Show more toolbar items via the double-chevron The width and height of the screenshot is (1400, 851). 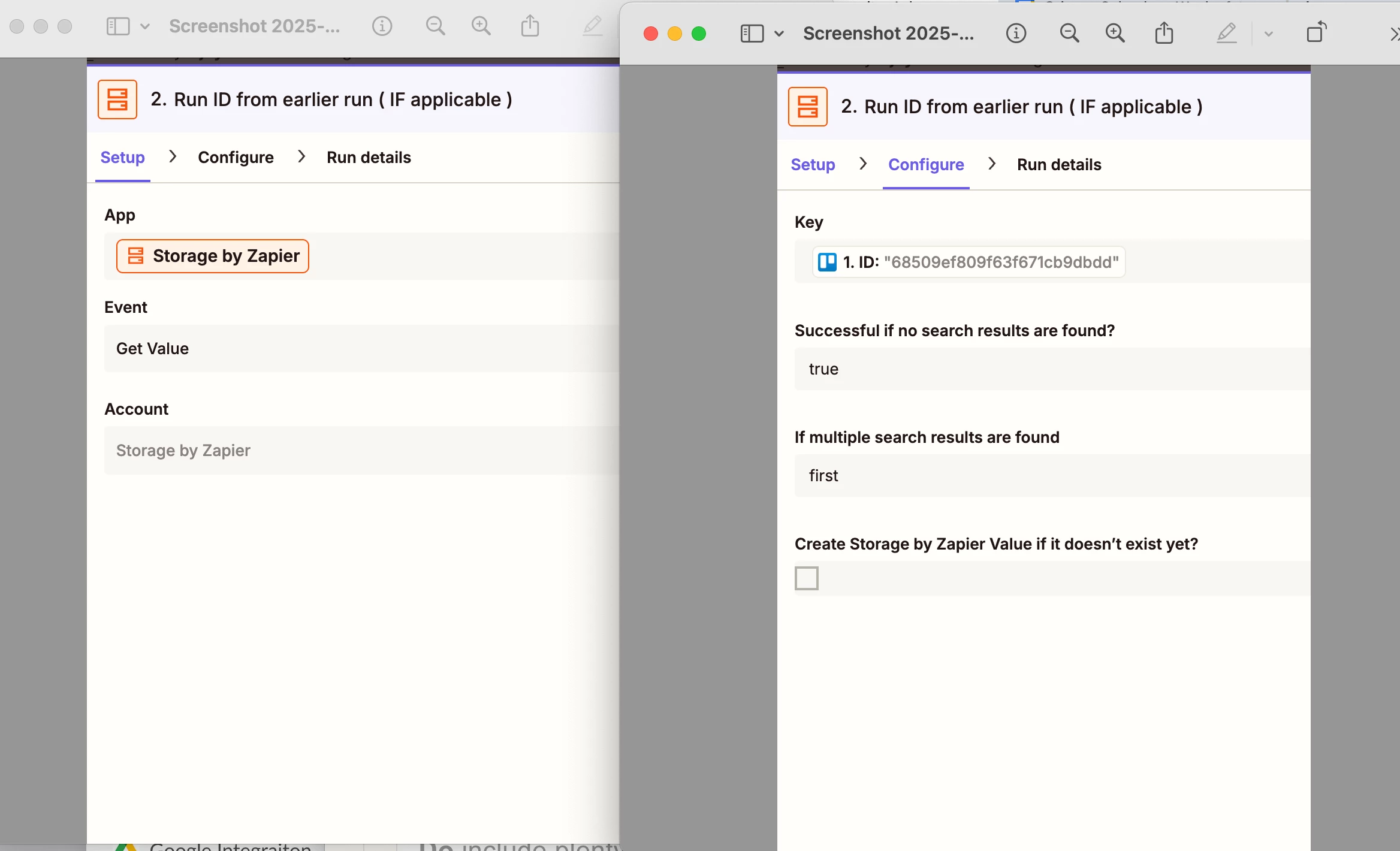[1395, 35]
